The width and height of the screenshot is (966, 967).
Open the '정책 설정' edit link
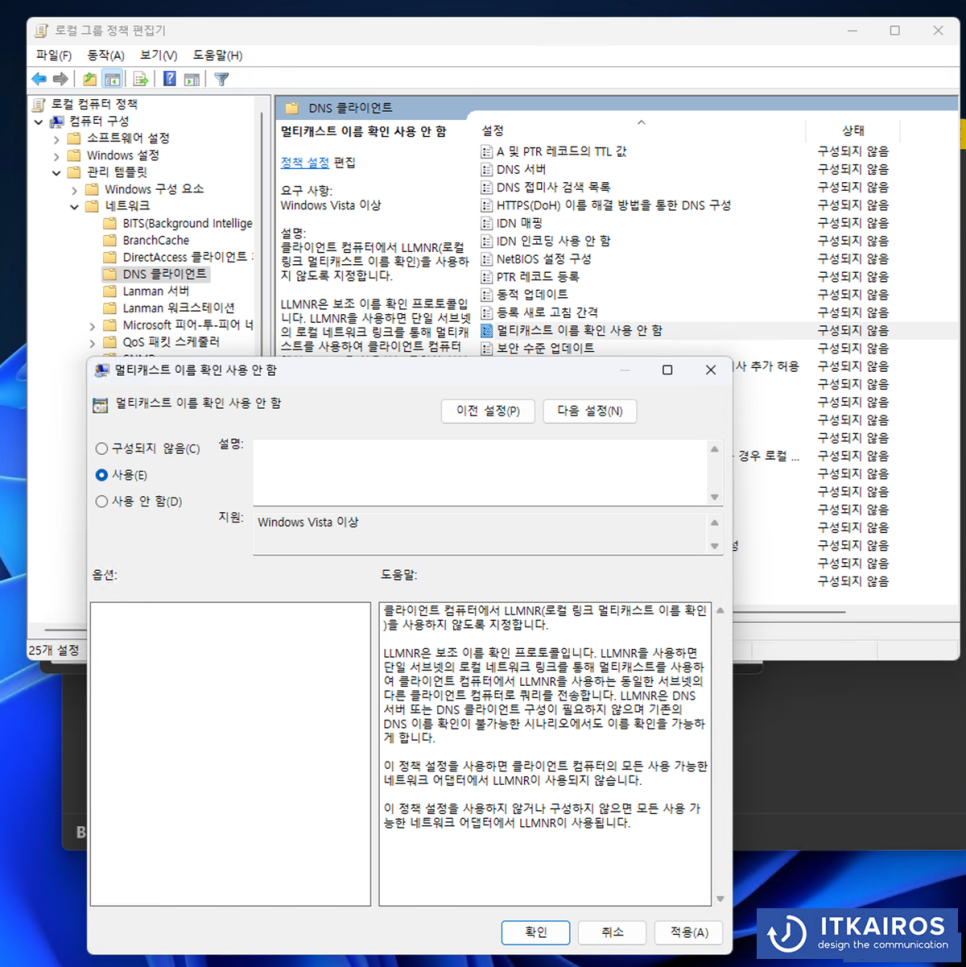pos(305,163)
